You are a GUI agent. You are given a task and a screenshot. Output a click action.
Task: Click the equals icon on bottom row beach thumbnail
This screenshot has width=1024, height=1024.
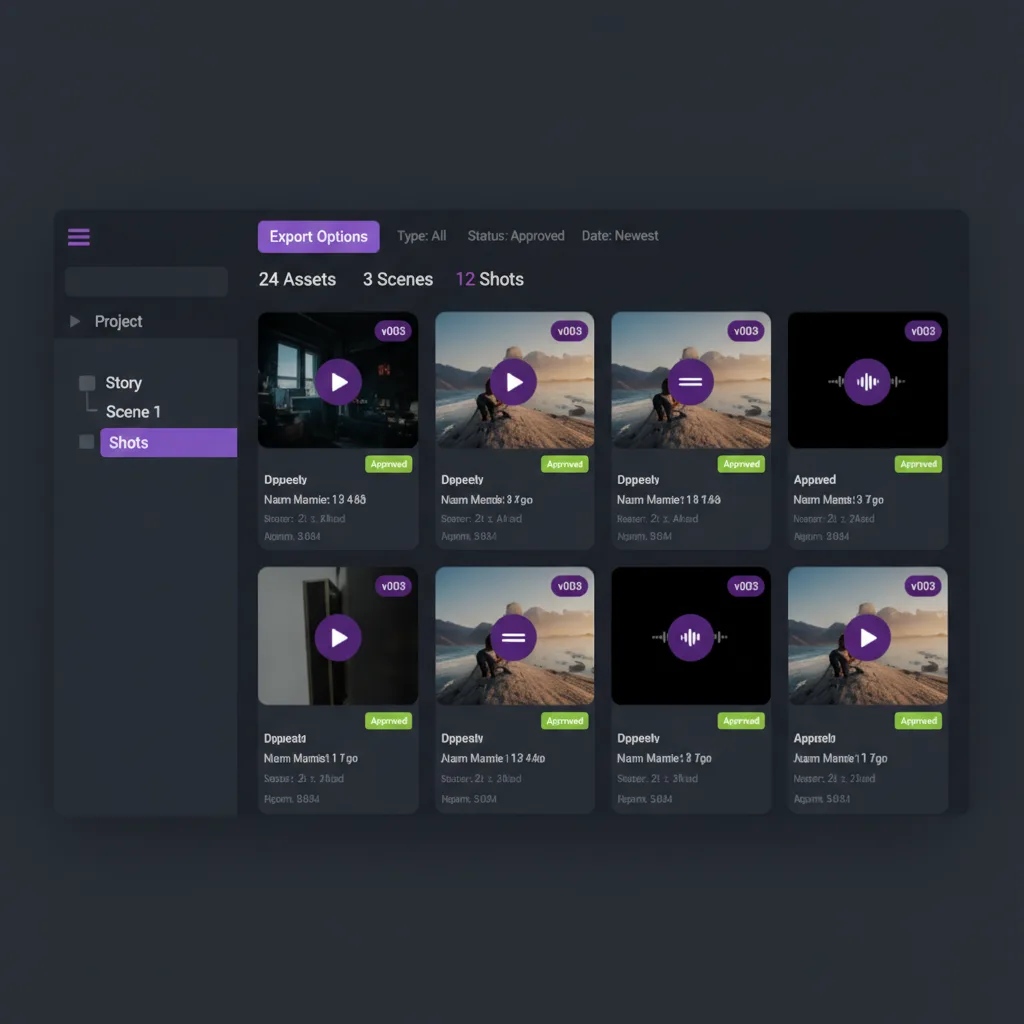click(x=514, y=637)
